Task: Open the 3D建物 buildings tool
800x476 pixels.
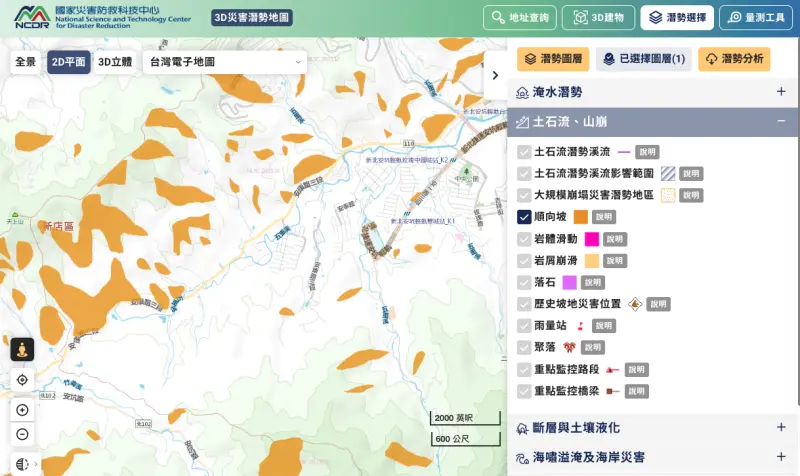Action: click(598, 18)
